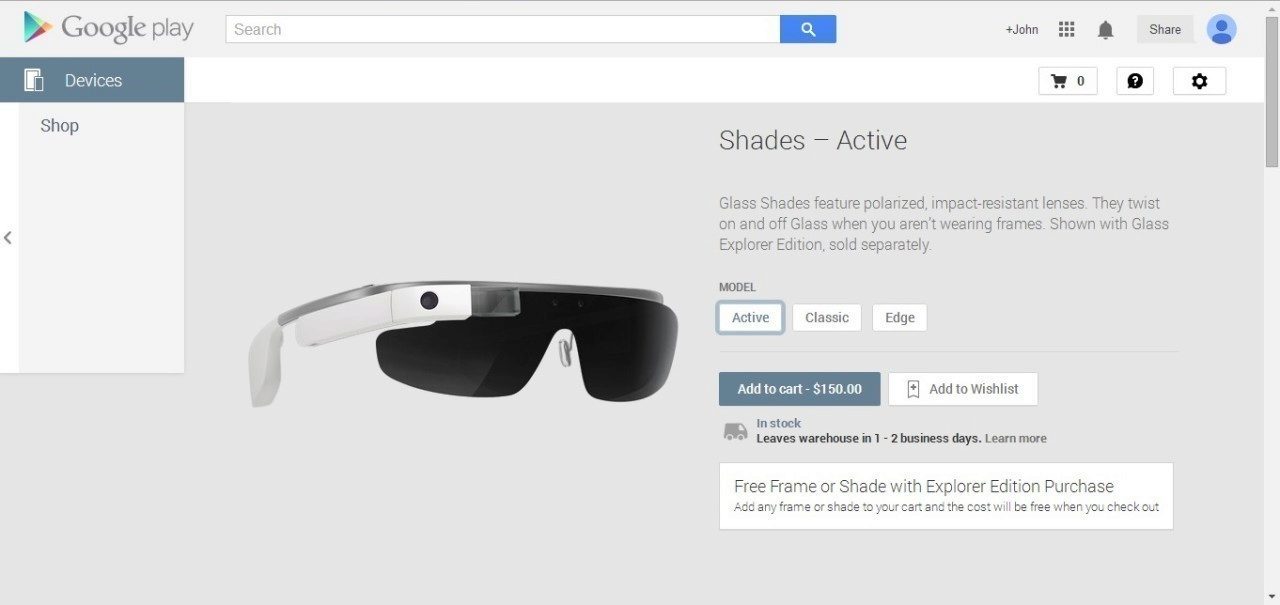Open the notifications bell
Screen dimensions: 1280x605
1105,30
